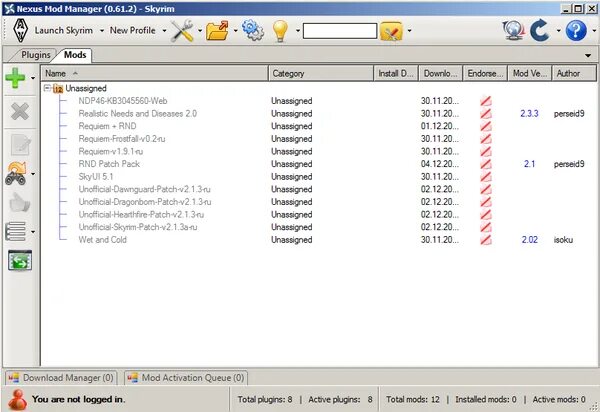
Task: Sort by the Mod Version column header
Action: tap(530, 73)
